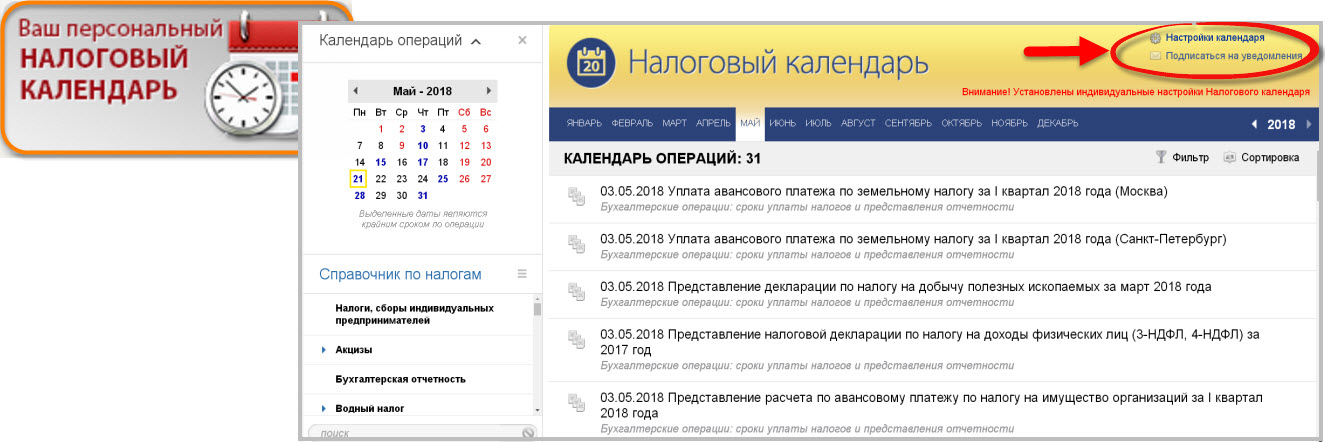The height and width of the screenshot is (442, 1325).
Task: Switch to next year after 2018
Action: [x=1309, y=124]
